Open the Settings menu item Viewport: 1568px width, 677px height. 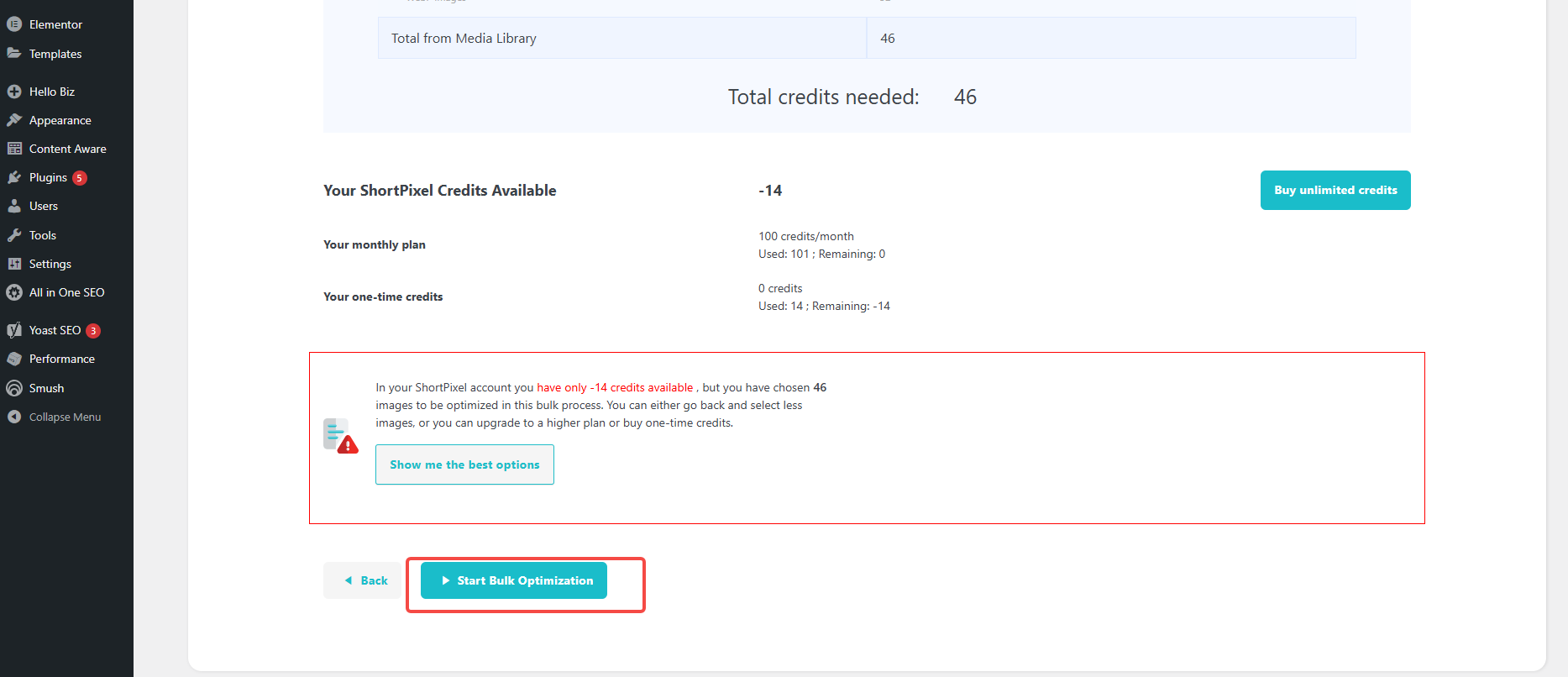click(50, 264)
